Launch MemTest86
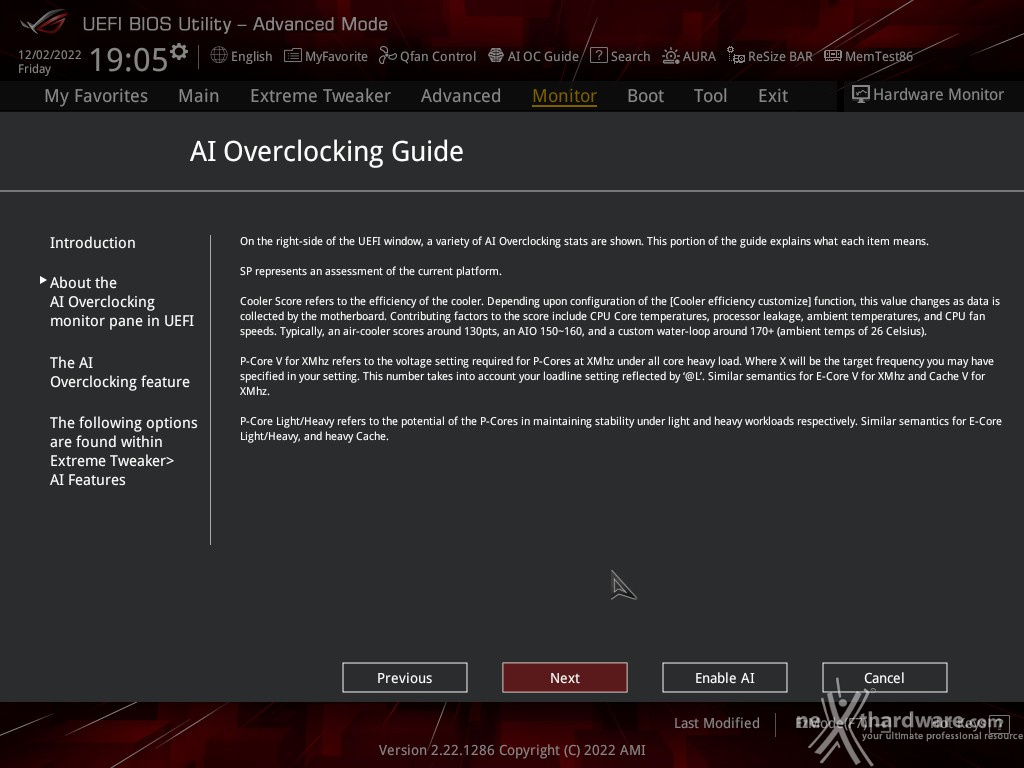The image size is (1024, 768). pos(869,56)
